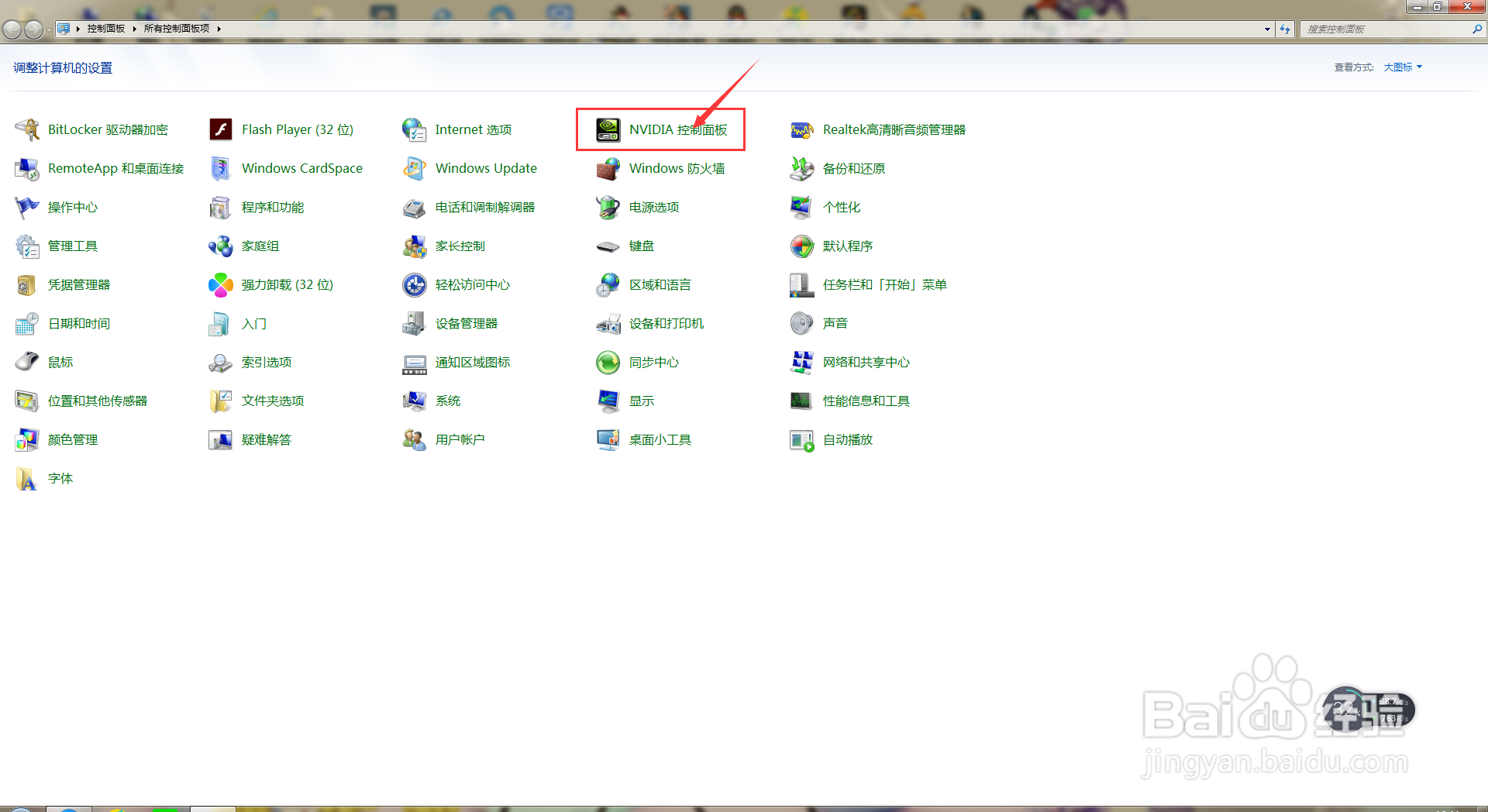Open the 大图标 view mode dropdown
The image size is (1488, 812).
tap(1403, 67)
